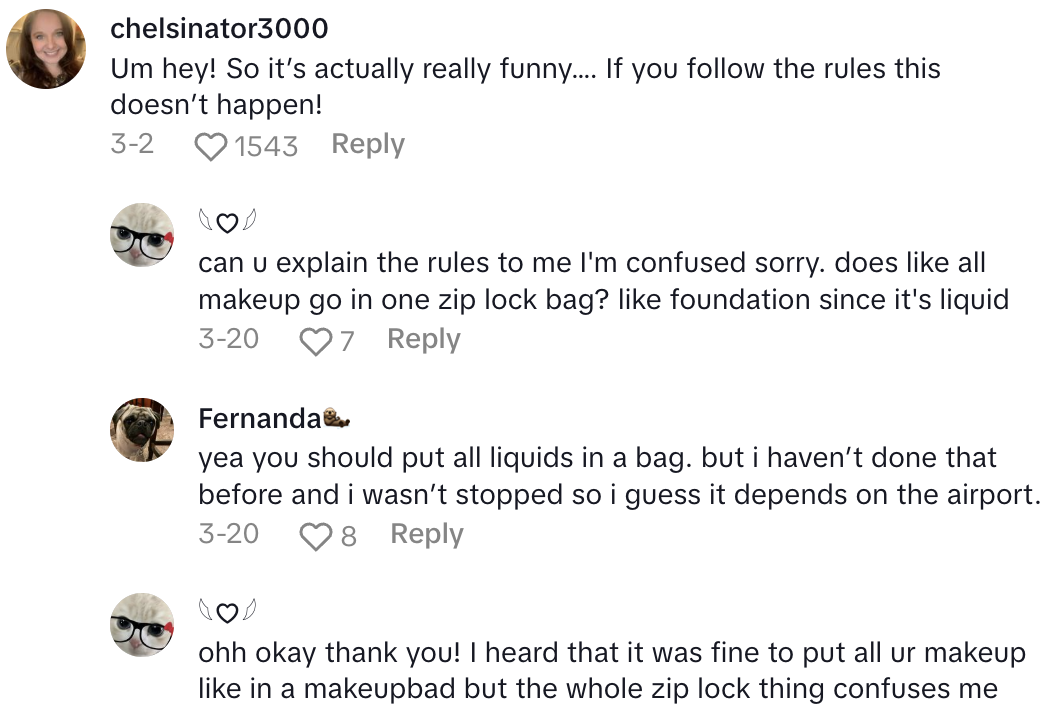Click cat avatar beside the zip lock question
Screen dimensions: 1054x716
pyautogui.click(x=141, y=235)
